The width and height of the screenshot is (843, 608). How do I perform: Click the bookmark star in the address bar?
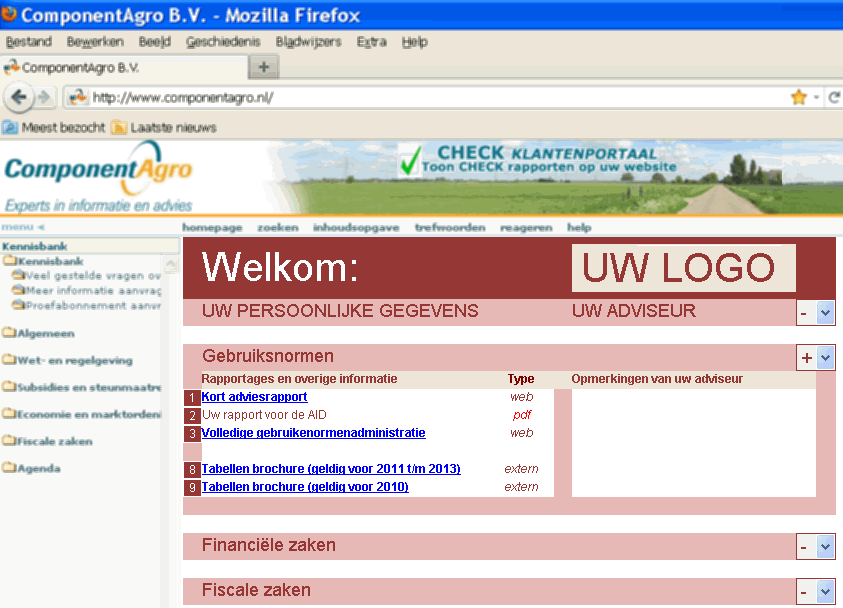click(x=798, y=97)
